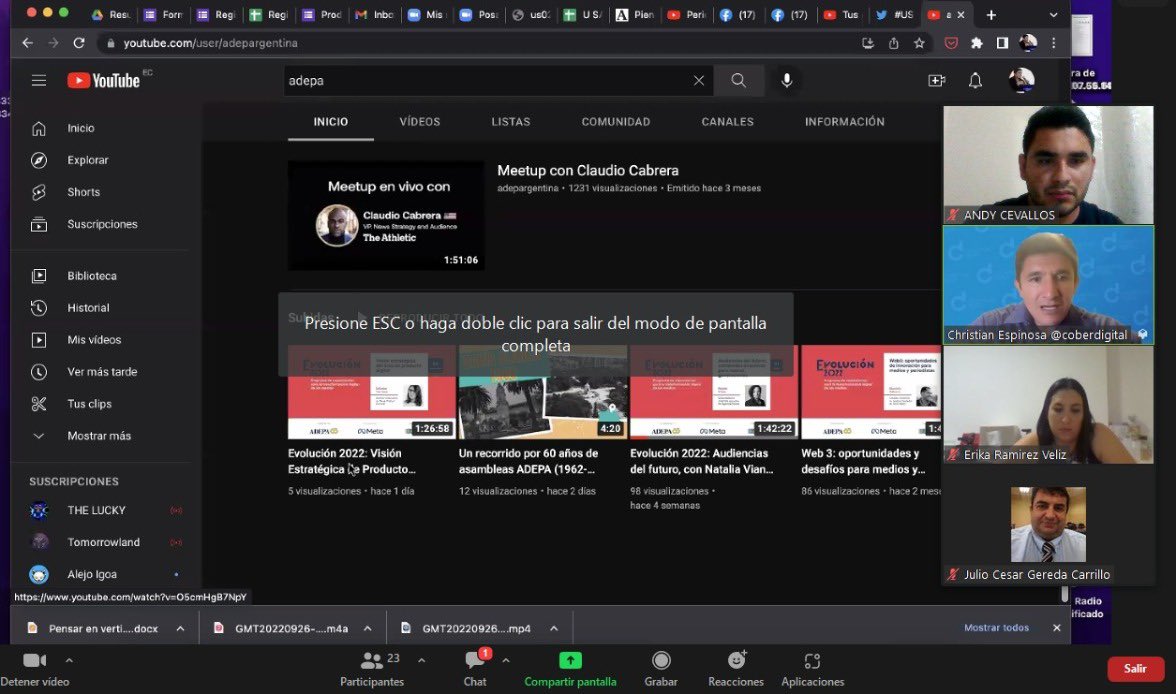Open arrow menu next to Participantes
This screenshot has height=694, width=1176.
point(422,660)
